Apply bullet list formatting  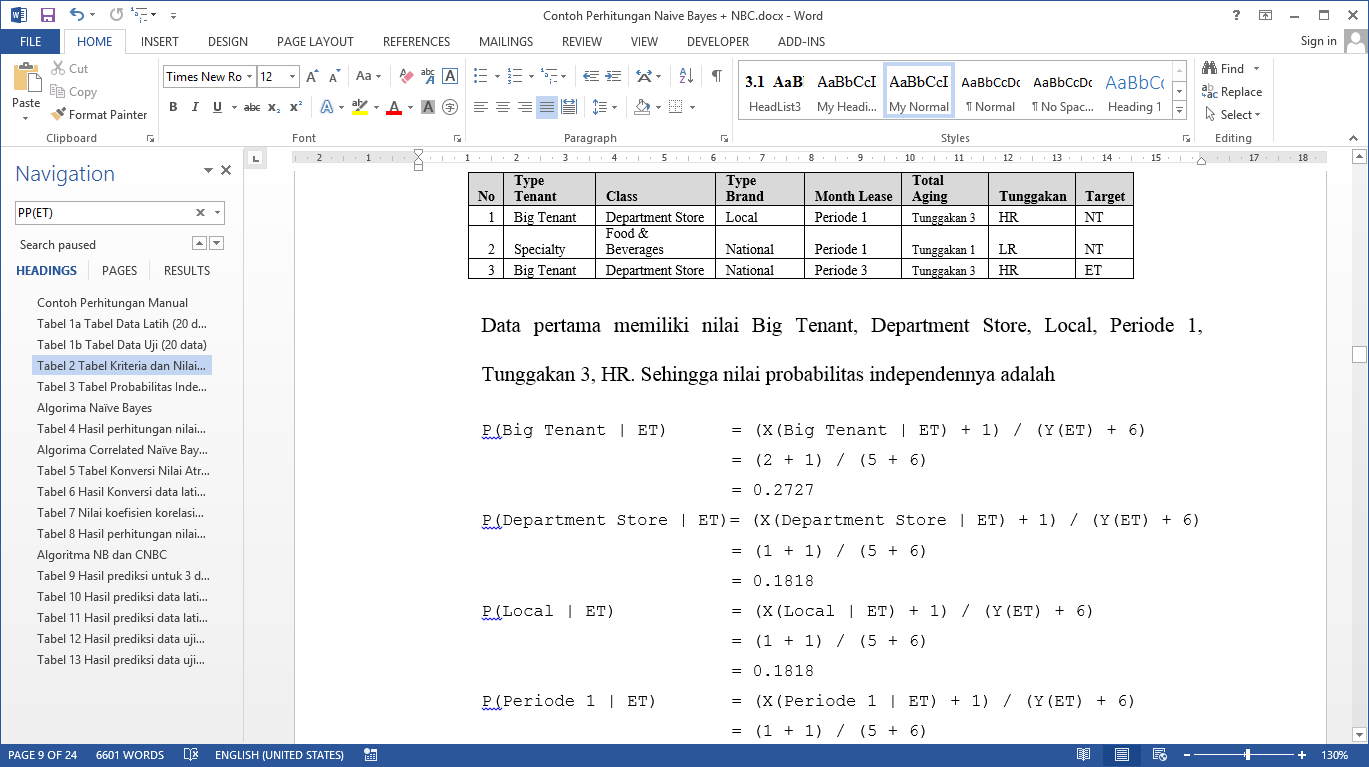(x=481, y=76)
